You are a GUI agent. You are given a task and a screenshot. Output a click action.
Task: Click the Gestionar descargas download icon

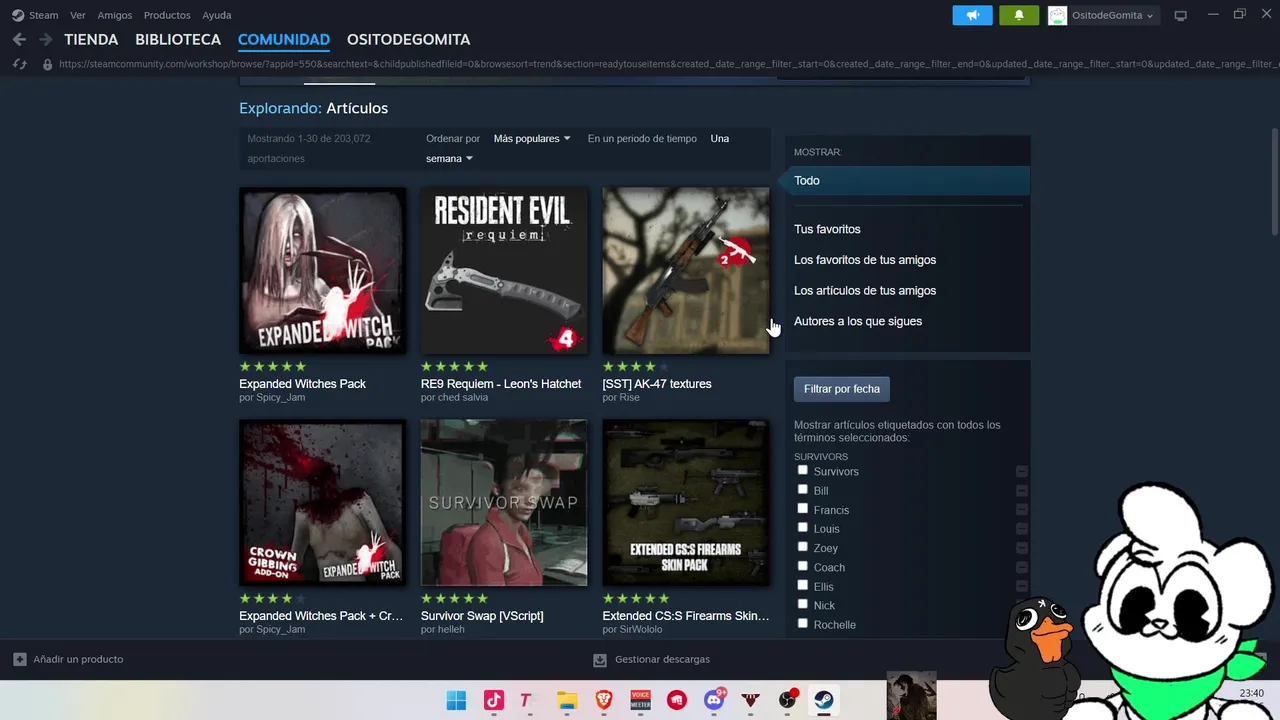pos(600,659)
